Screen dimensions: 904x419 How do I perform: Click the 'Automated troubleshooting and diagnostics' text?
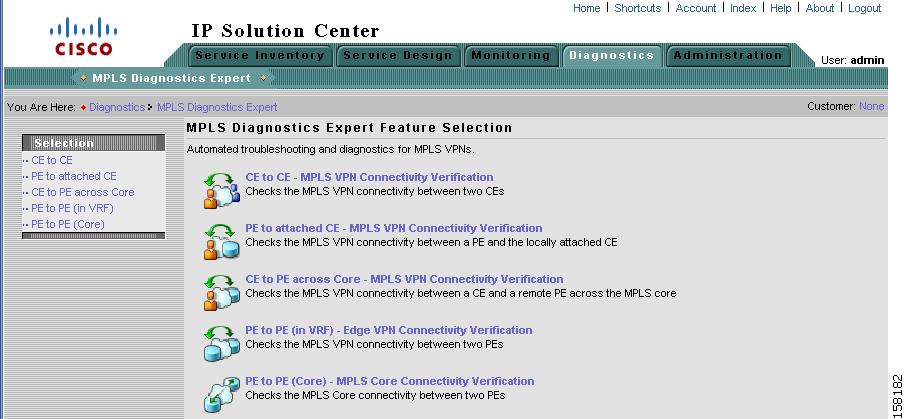pos(330,149)
